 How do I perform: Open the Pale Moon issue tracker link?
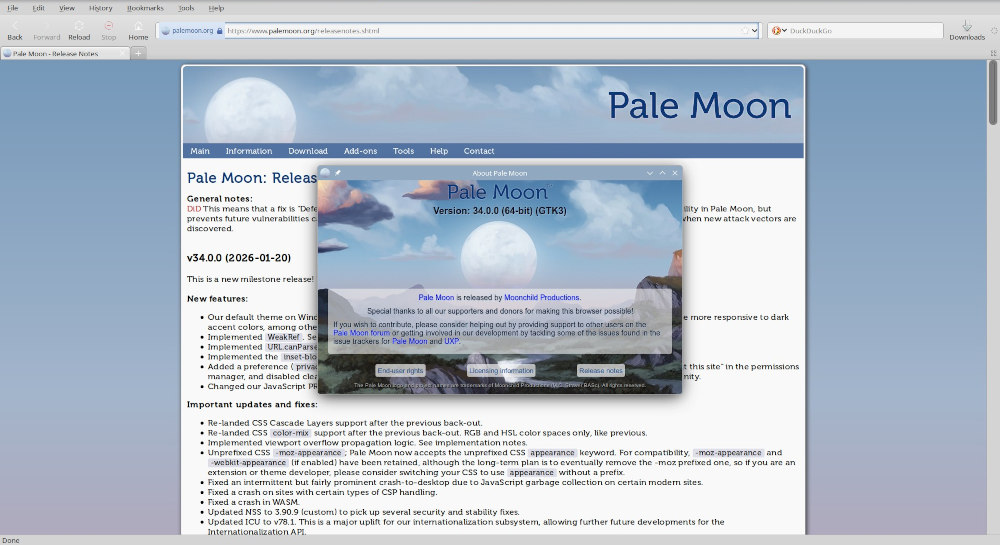tap(409, 342)
